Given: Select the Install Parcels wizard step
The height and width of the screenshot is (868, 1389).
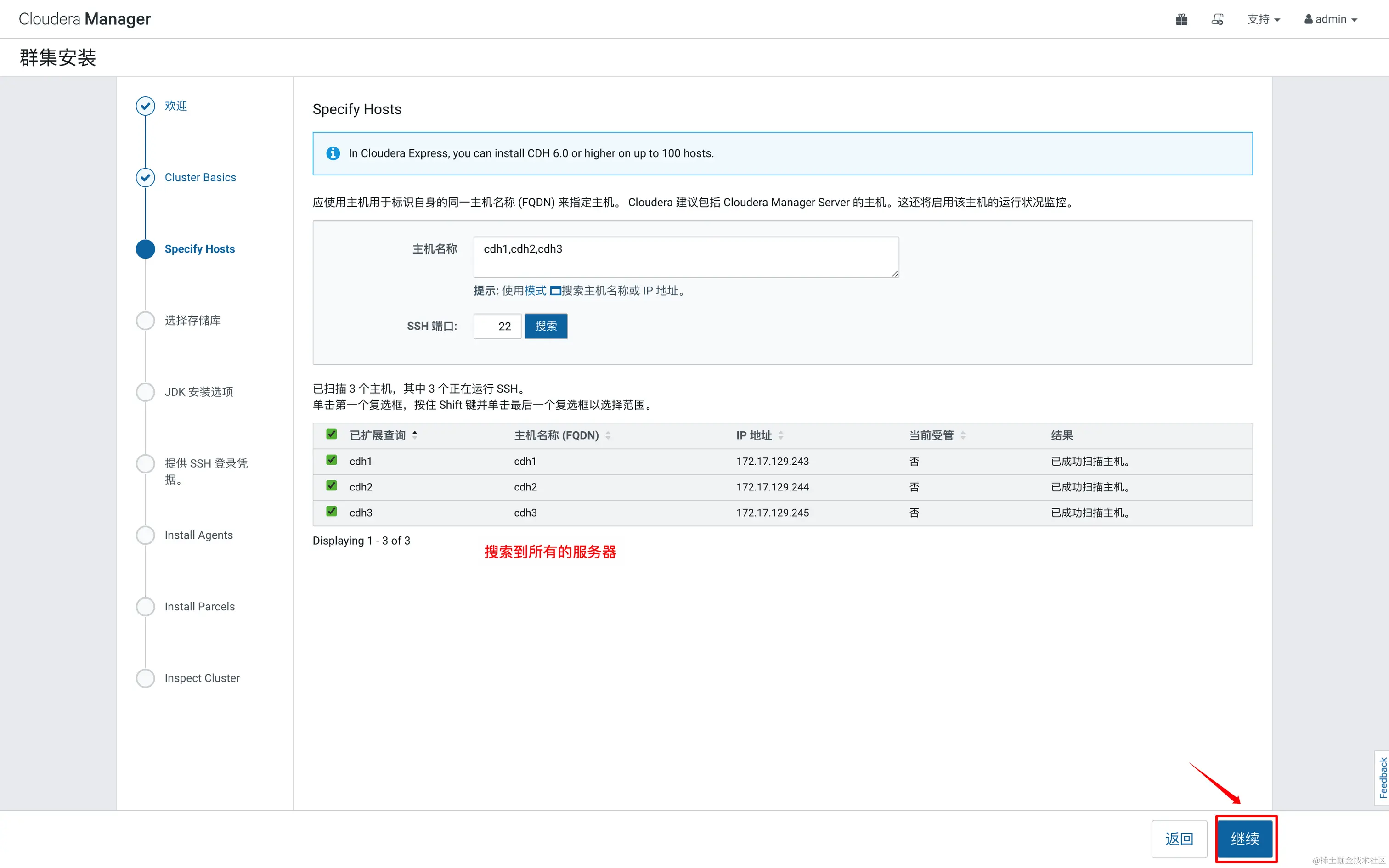Looking at the screenshot, I should 200,607.
